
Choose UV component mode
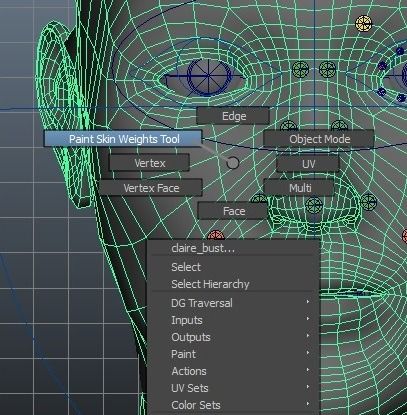point(308,164)
